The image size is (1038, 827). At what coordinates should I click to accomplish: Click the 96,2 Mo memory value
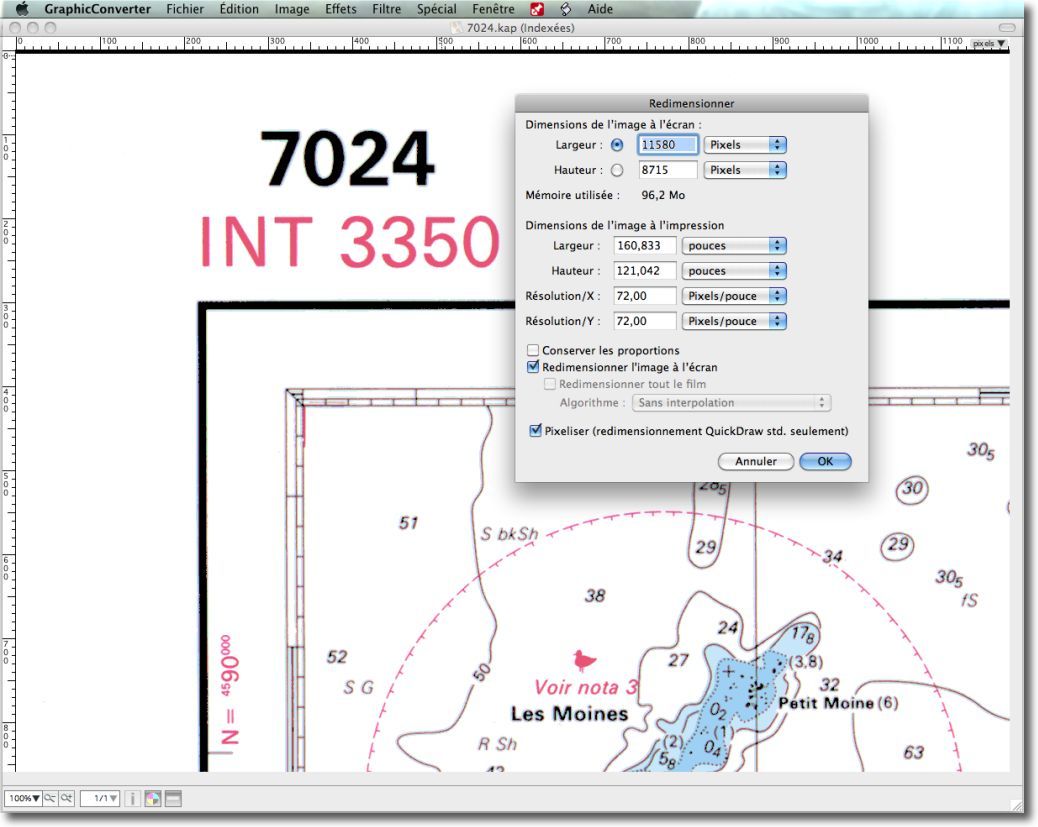pos(663,195)
